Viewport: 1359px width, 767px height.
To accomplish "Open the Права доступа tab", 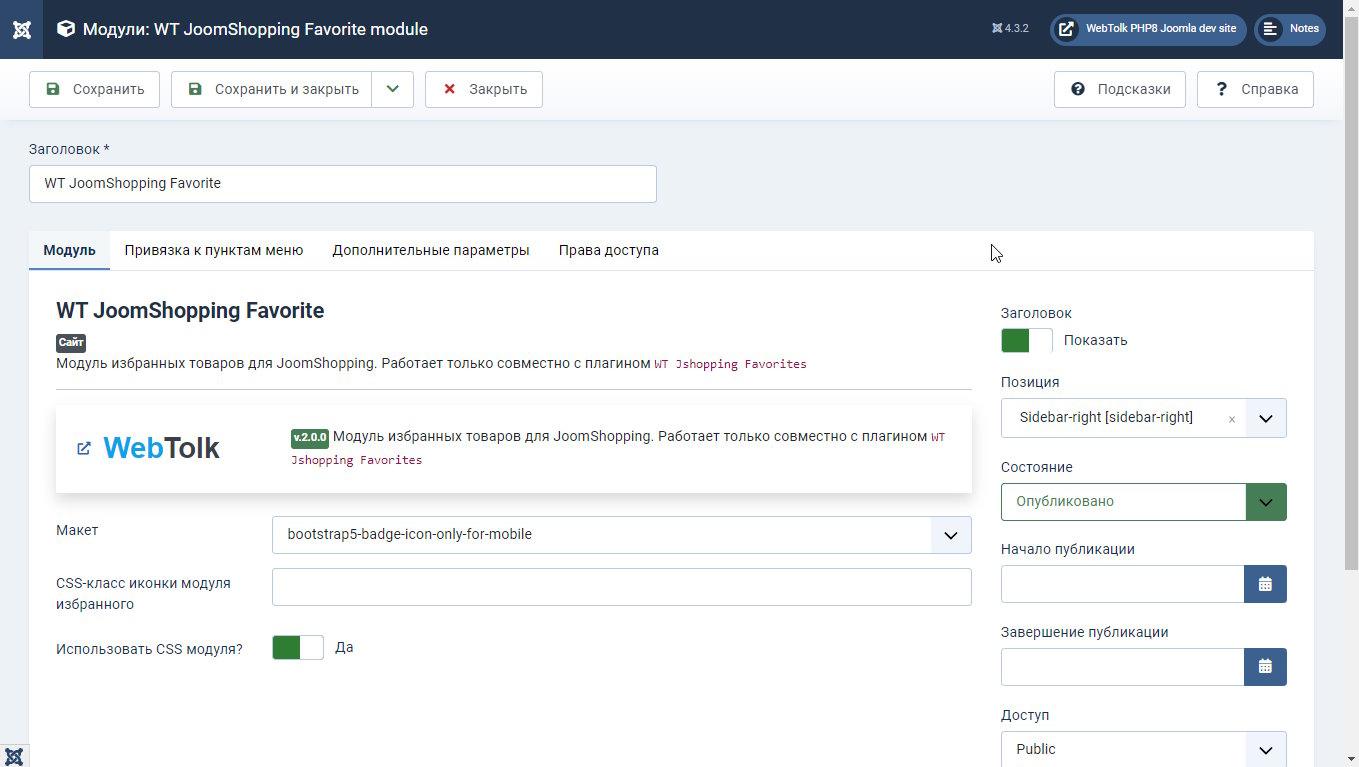I will [x=608, y=250].
